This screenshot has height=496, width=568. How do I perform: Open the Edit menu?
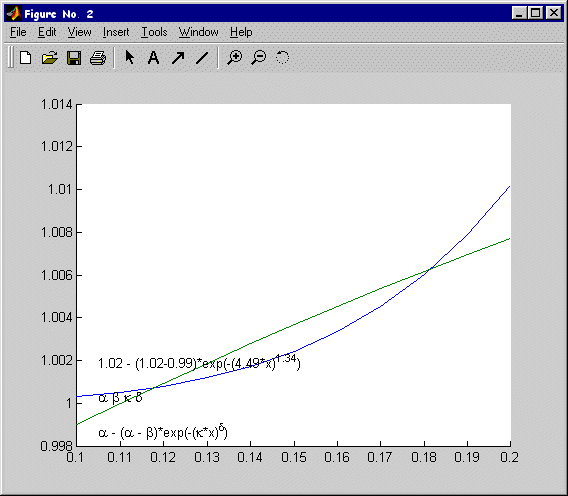(x=47, y=32)
